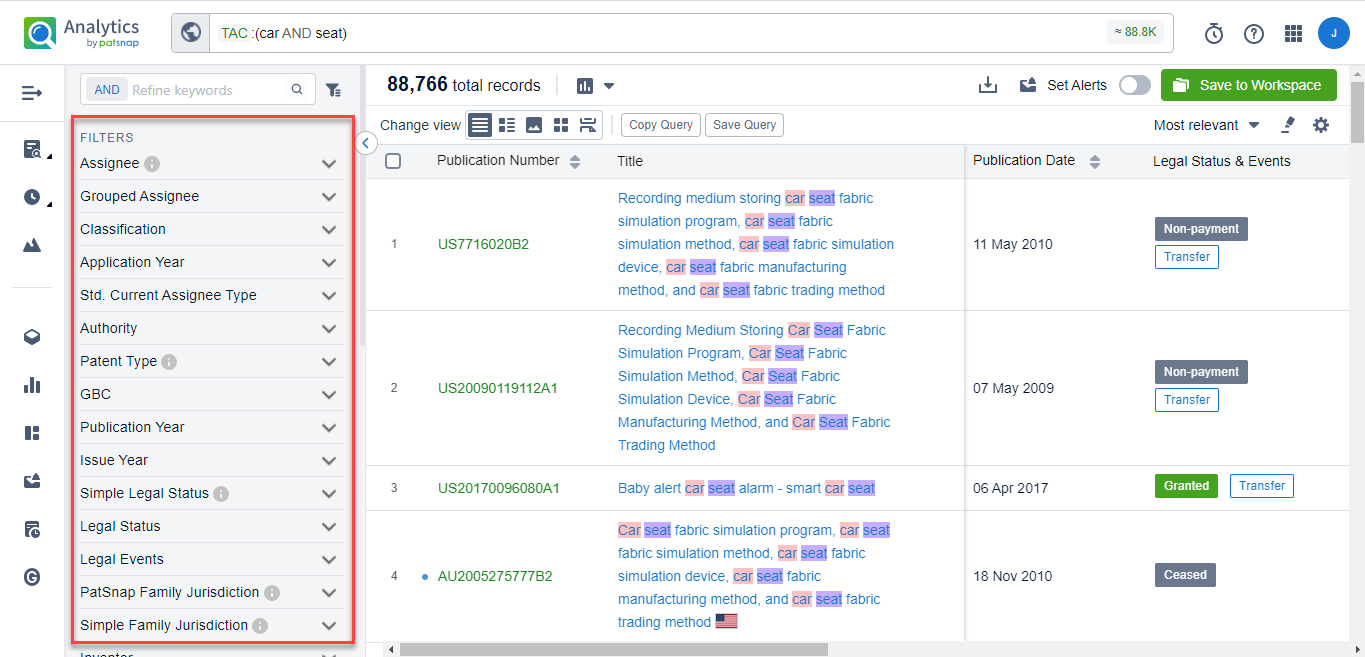Image resolution: width=1365 pixels, height=657 pixels.
Task: Check the select-all records checkbox
Action: [393, 161]
